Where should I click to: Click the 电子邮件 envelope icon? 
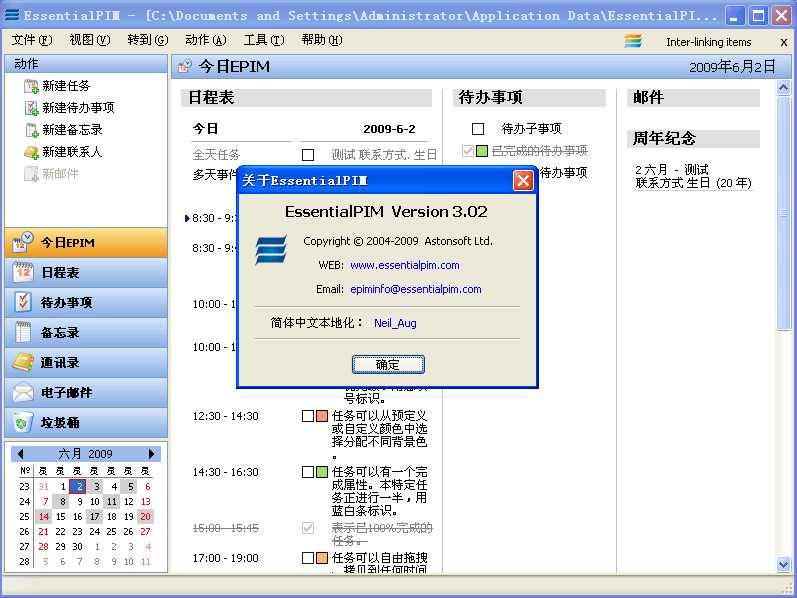(x=23, y=393)
